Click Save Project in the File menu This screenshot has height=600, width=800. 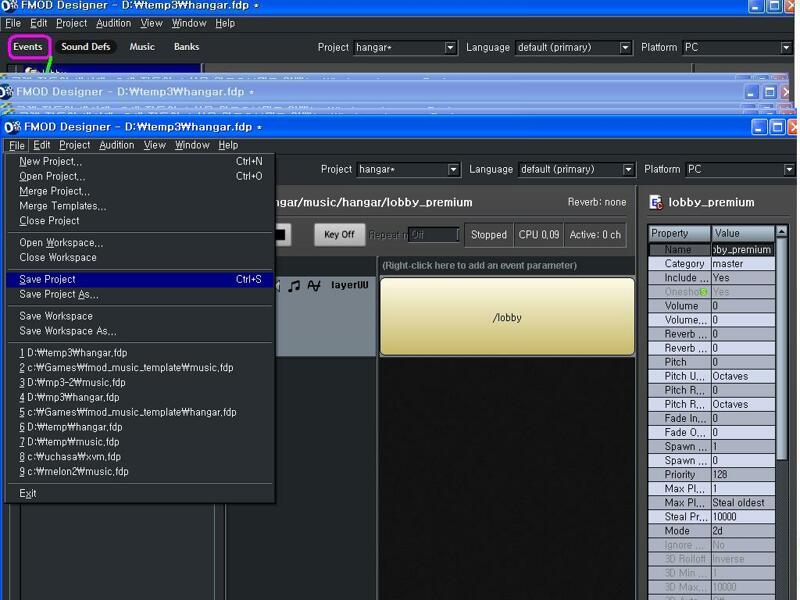140,280
